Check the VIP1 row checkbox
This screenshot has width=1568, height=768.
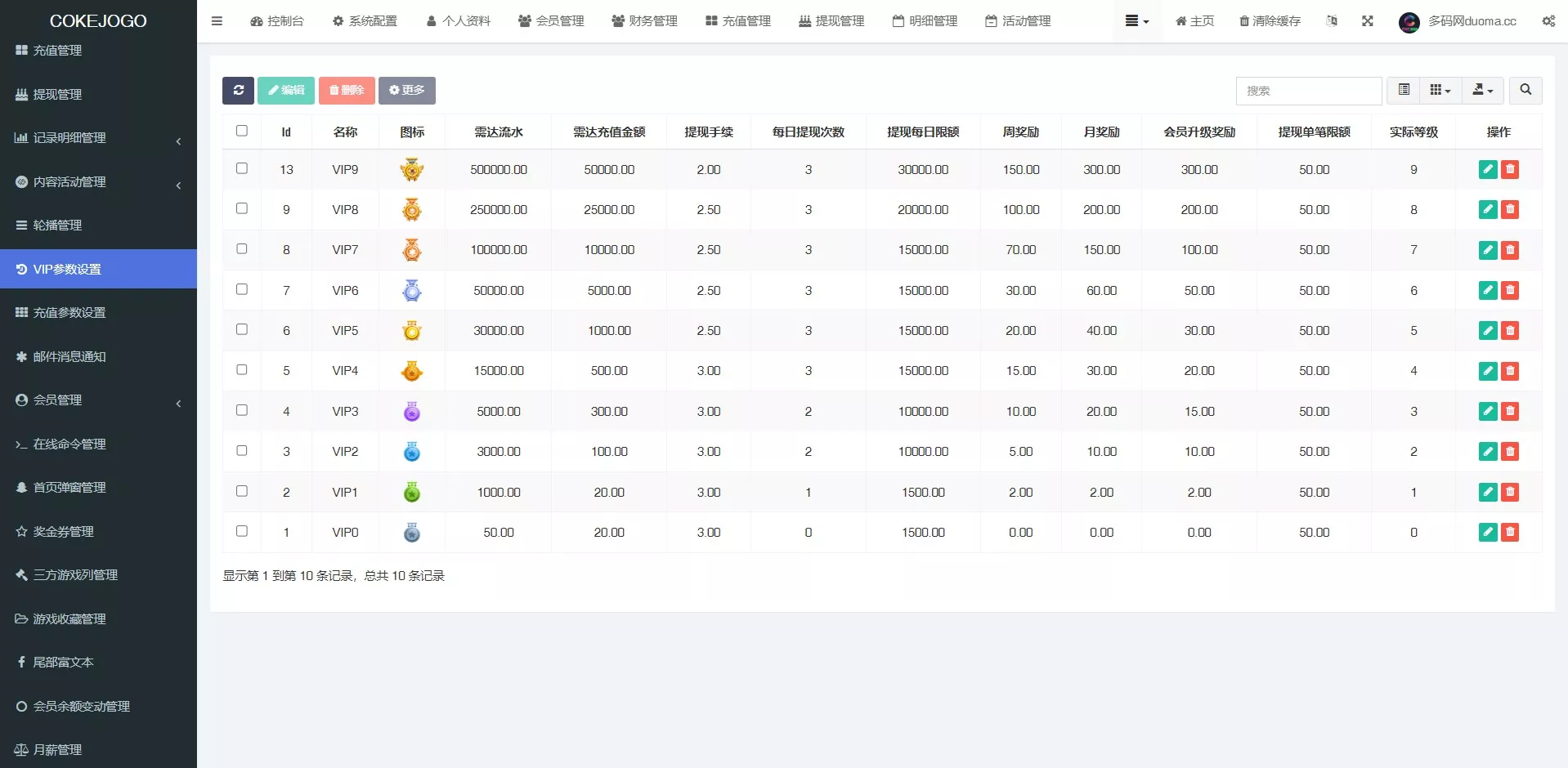pyautogui.click(x=241, y=491)
